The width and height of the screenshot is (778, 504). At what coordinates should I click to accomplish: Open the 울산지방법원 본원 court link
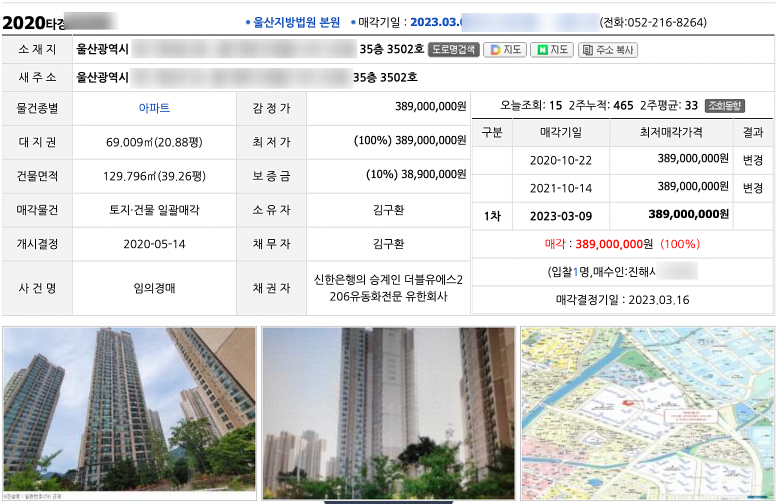coord(296,22)
